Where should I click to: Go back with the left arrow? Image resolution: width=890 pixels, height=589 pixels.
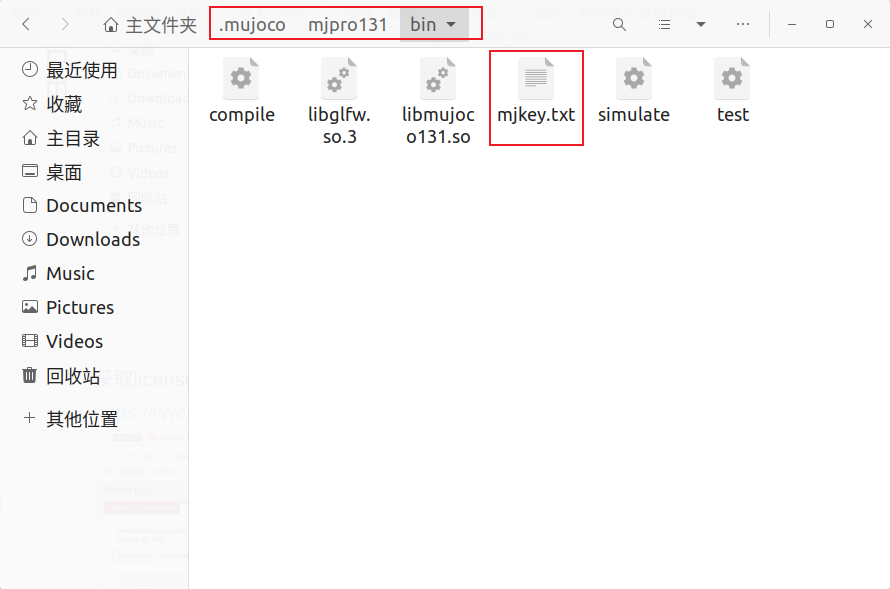pos(26,24)
